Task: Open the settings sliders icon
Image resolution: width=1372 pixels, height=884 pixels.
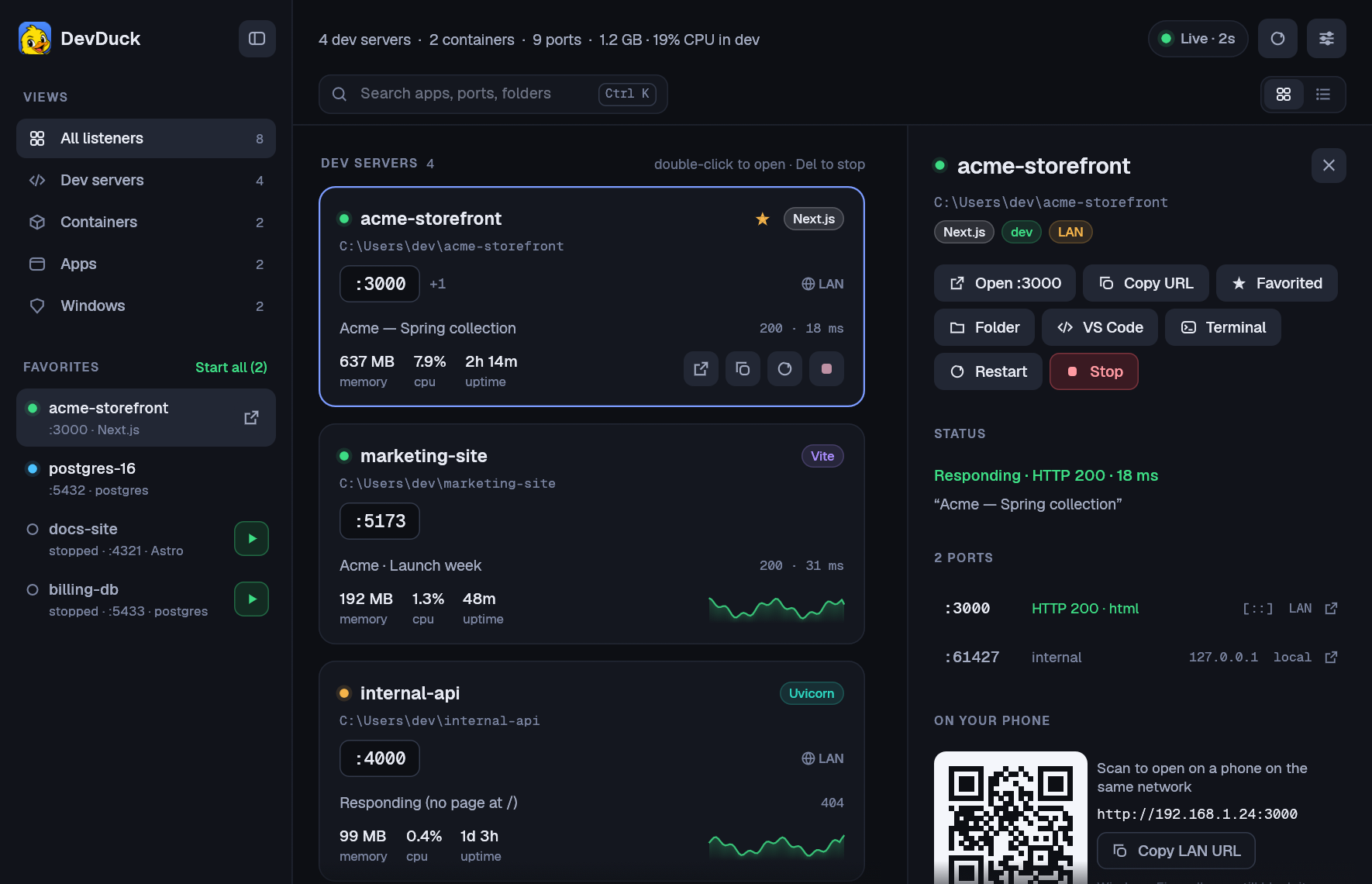Action: coord(1326,39)
